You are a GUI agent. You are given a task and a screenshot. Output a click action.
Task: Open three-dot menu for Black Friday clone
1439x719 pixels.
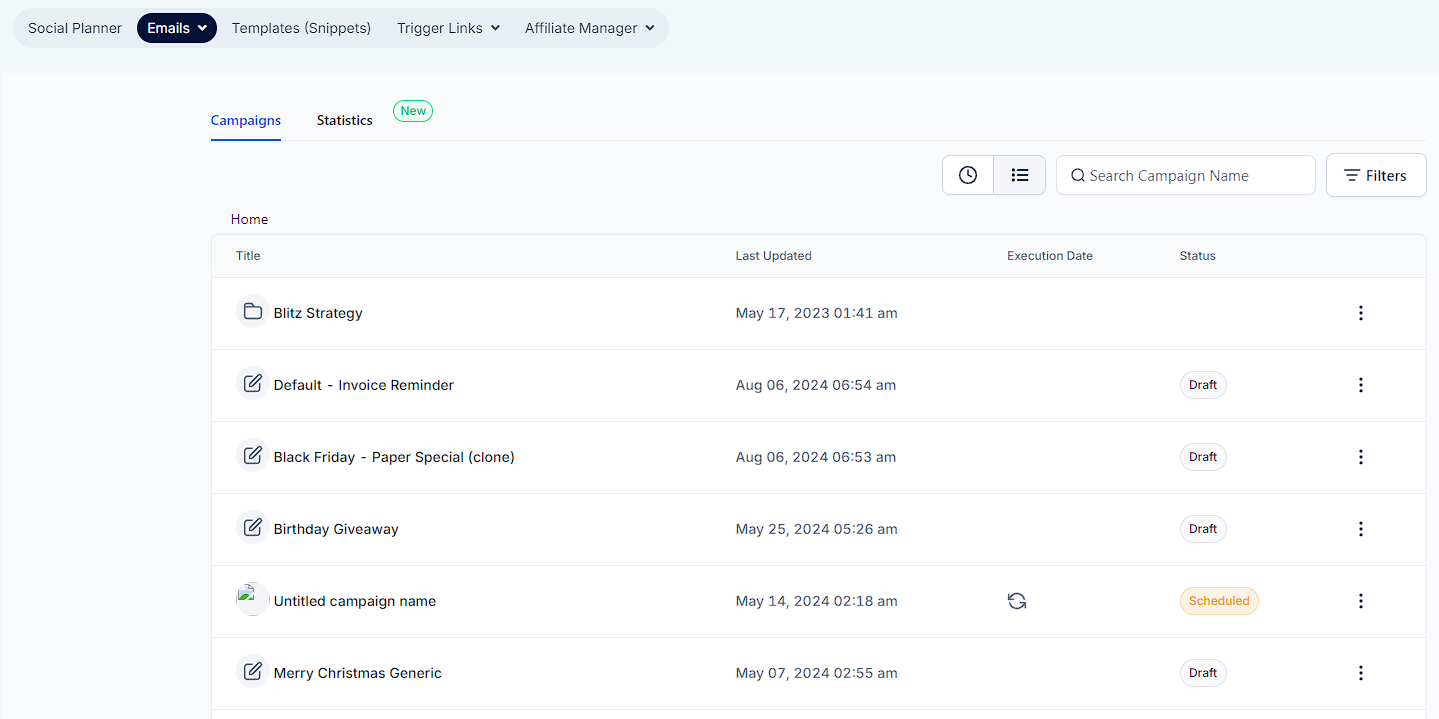coord(1360,457)
